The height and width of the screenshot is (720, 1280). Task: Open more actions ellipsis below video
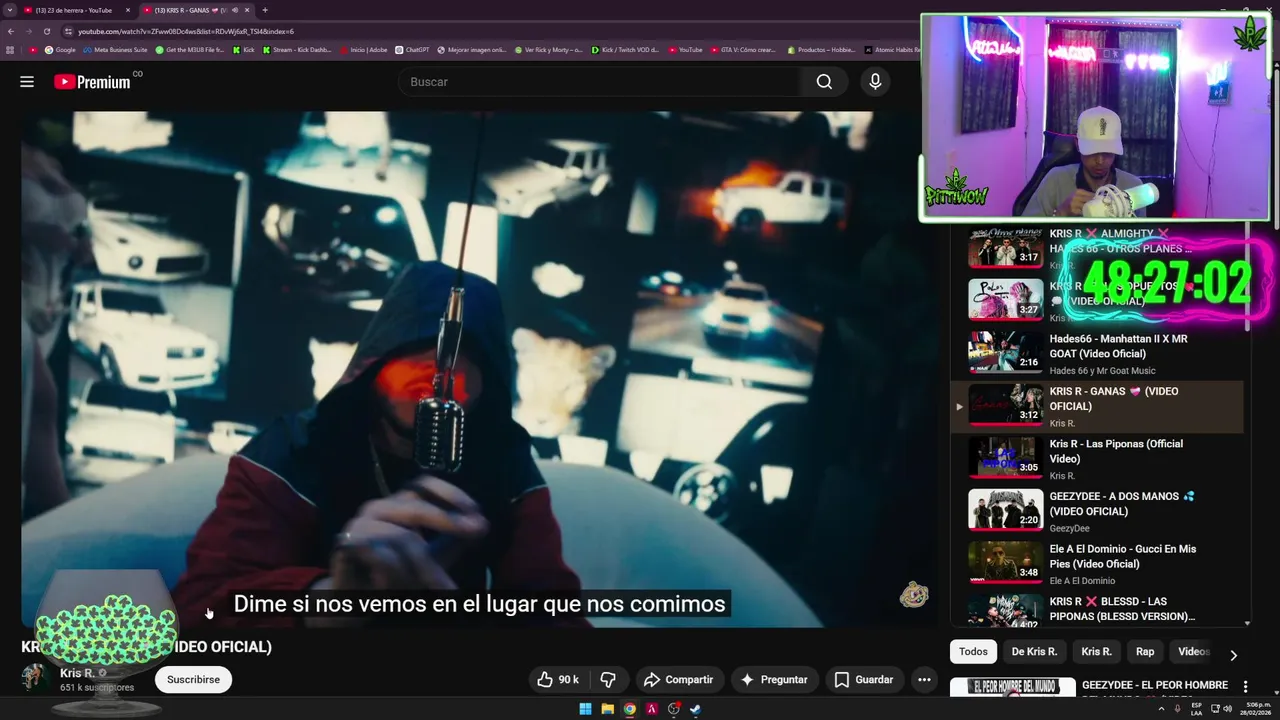pos(924,680)
